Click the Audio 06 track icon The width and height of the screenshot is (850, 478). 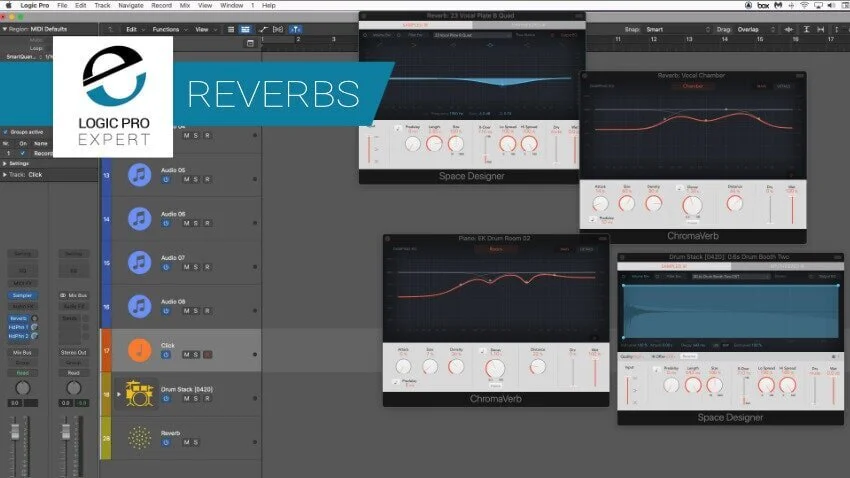(139, 219)
